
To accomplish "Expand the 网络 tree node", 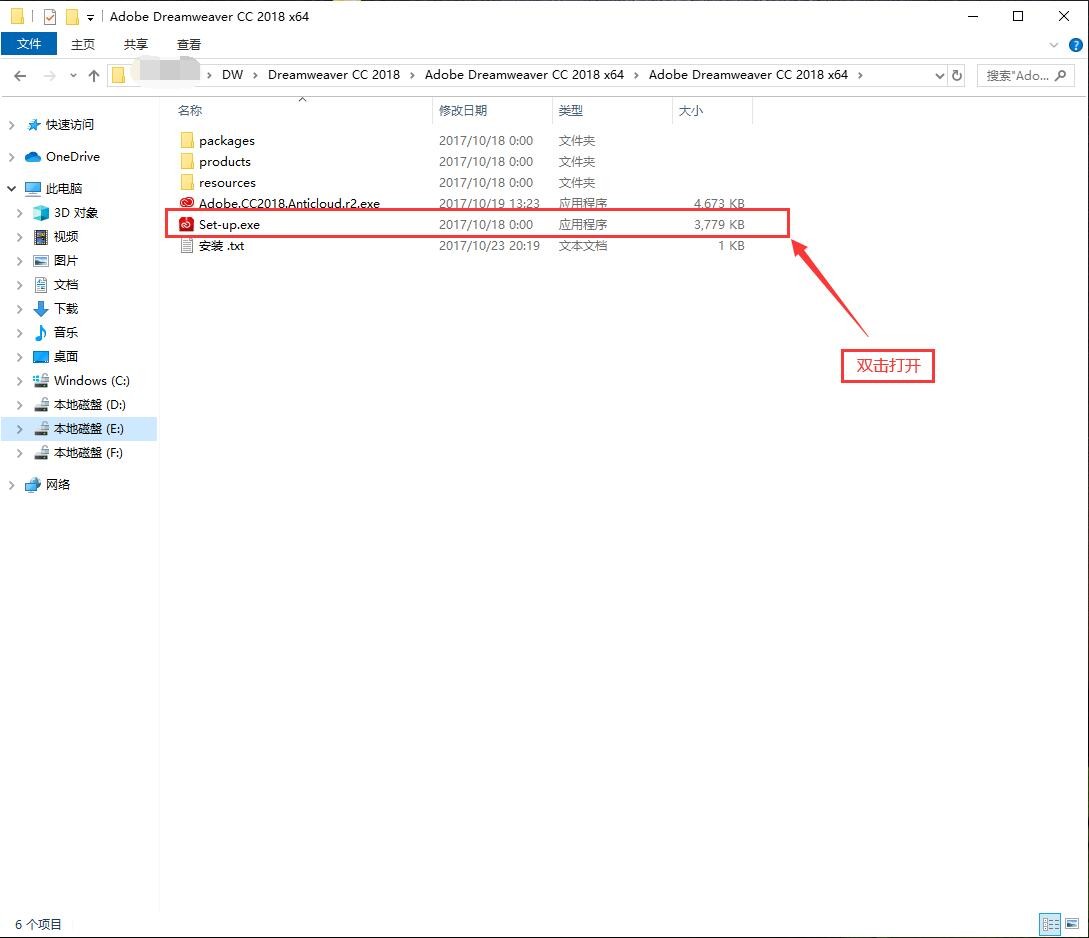I will tap(11, 485).
